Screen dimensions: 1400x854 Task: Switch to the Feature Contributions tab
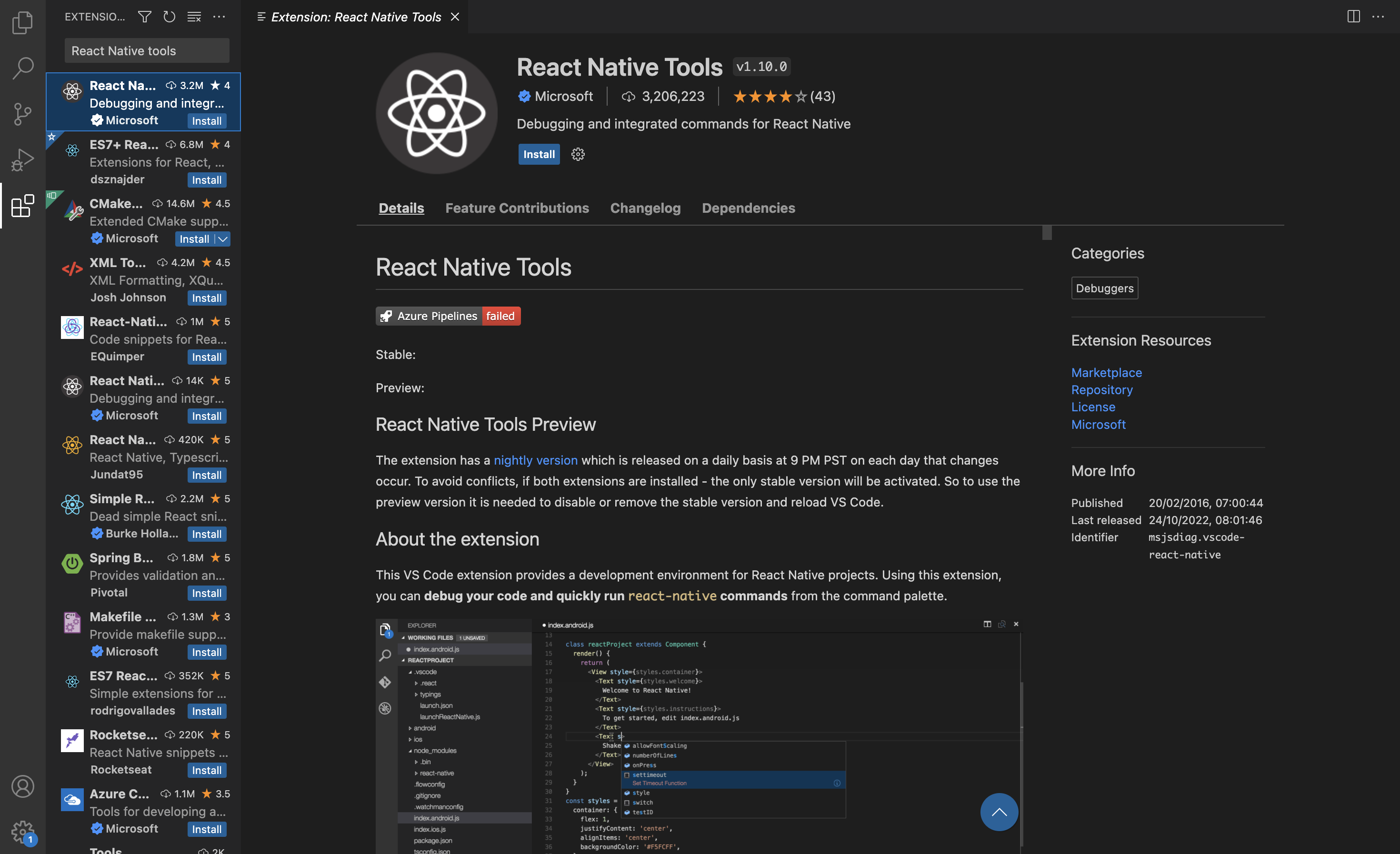point(517,207)
